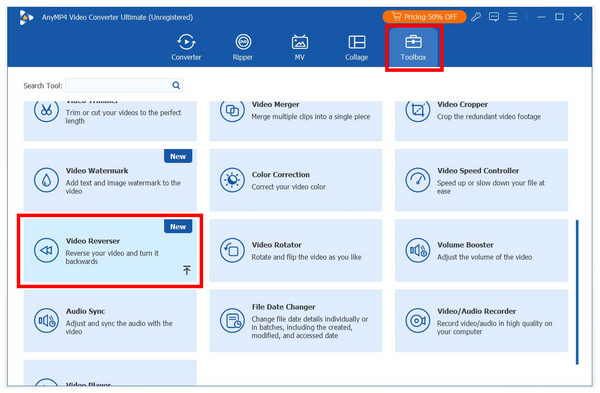The width and height of the screenshot is (600, 393).
Task: Open the Converter tab
Action: point(186,47)
